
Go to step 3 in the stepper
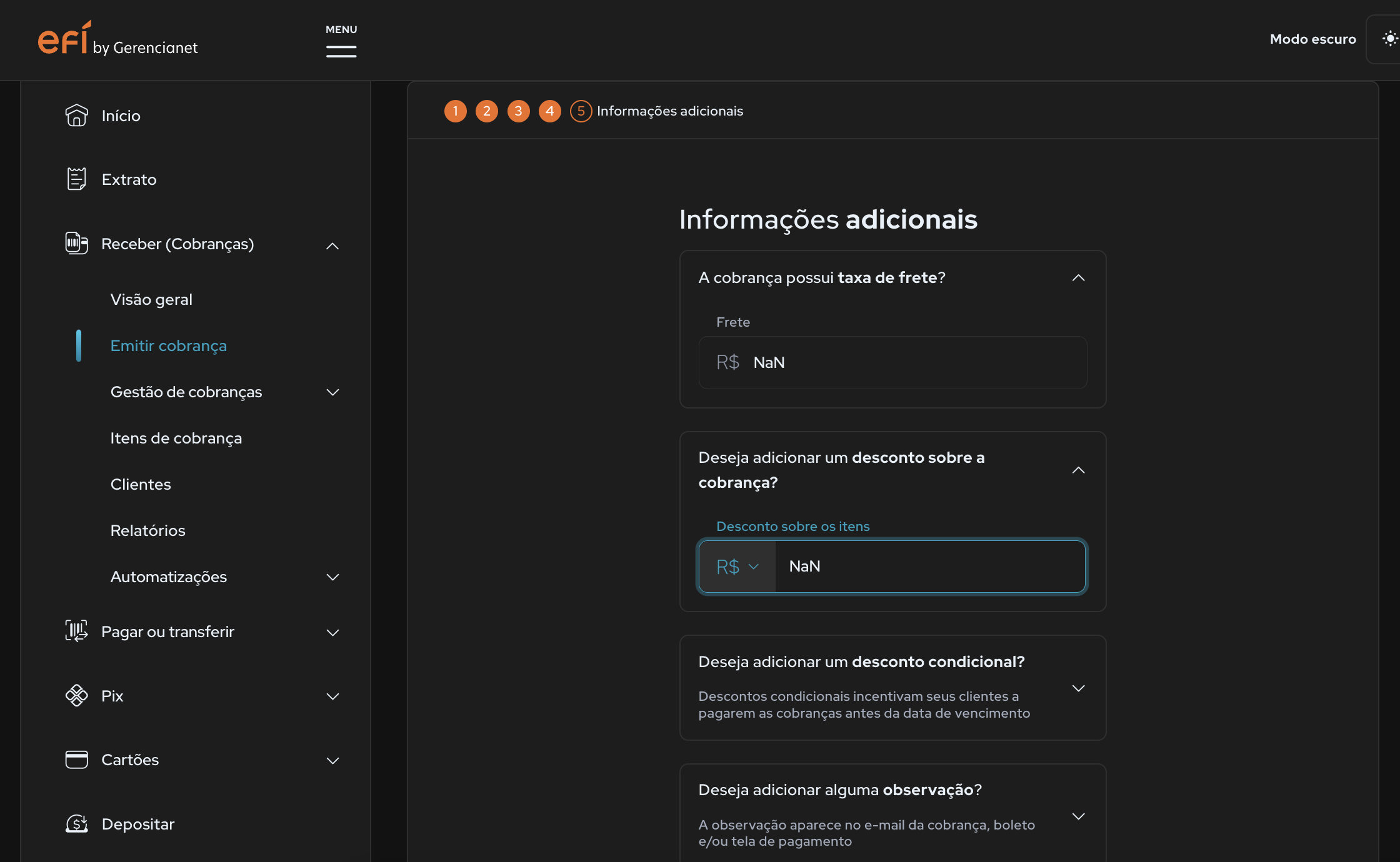[x=518, y=111]
